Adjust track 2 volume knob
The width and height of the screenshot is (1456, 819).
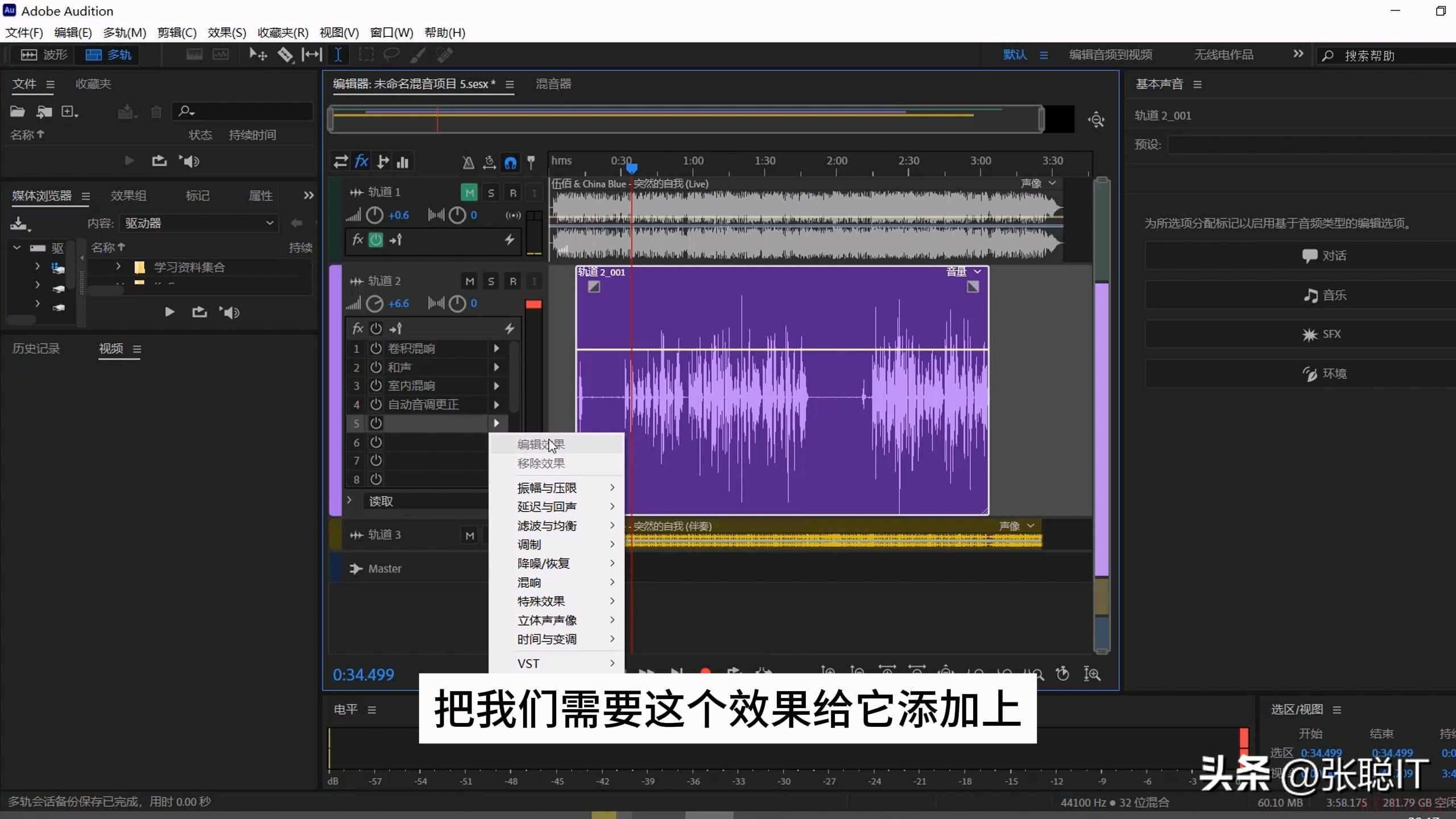(374, 304)
